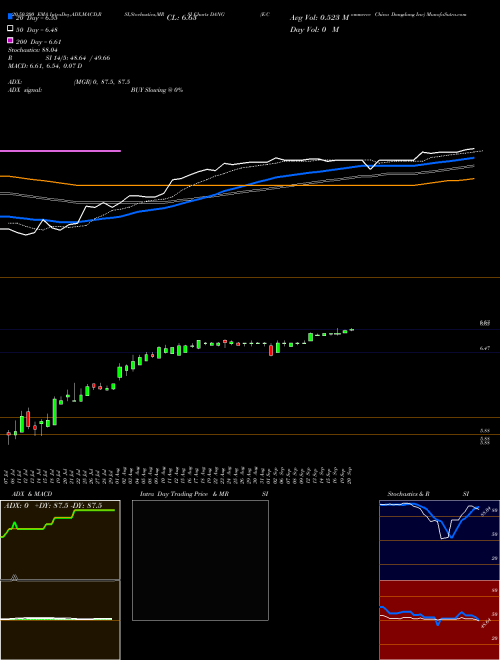Click the white 50 Day legend swatch
The image size is (500, 660).
10,29
